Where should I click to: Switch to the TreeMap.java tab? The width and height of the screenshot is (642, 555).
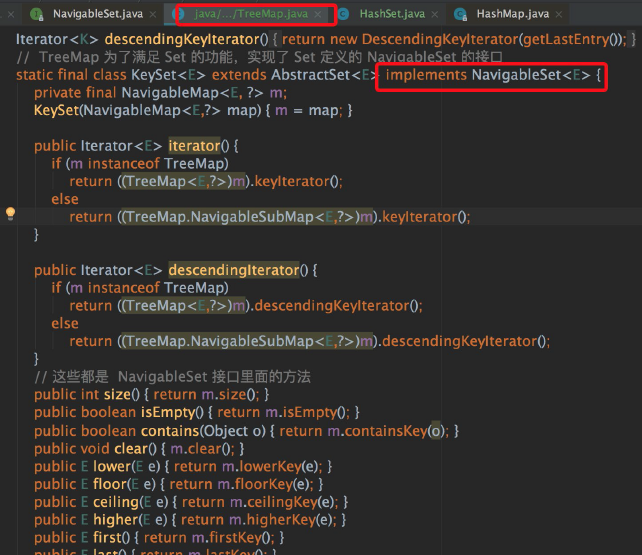click(251, 14)
